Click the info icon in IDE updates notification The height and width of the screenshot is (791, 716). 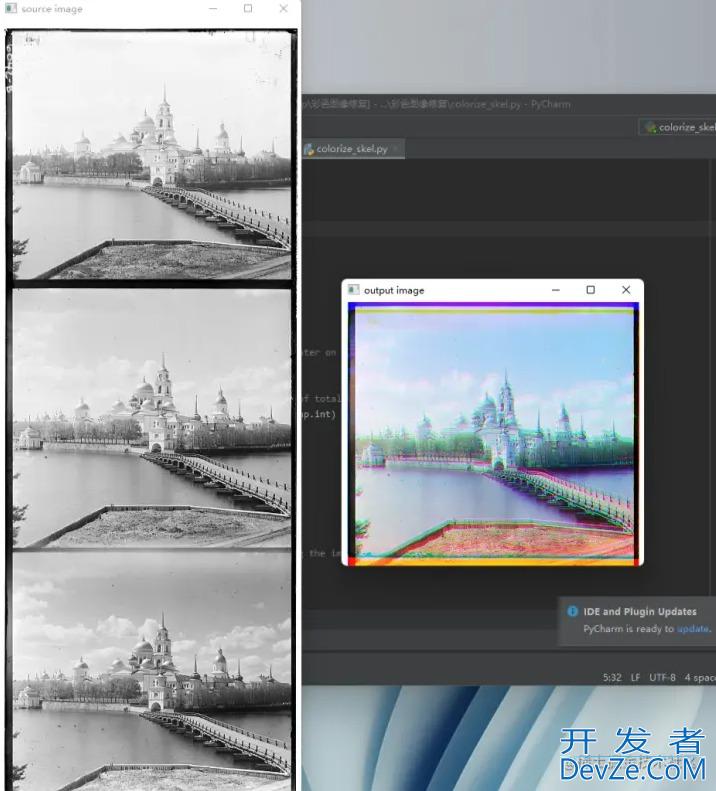click(572, 611)
